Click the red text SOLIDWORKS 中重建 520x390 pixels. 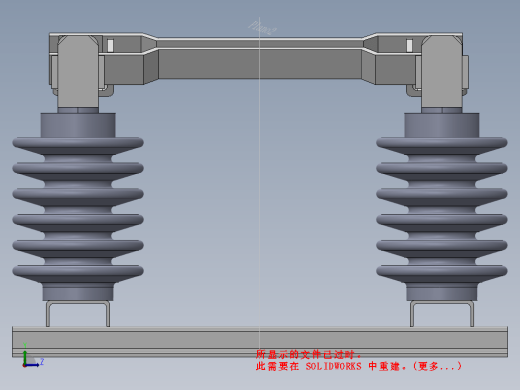pyautogui.click(x=355, y=366)
